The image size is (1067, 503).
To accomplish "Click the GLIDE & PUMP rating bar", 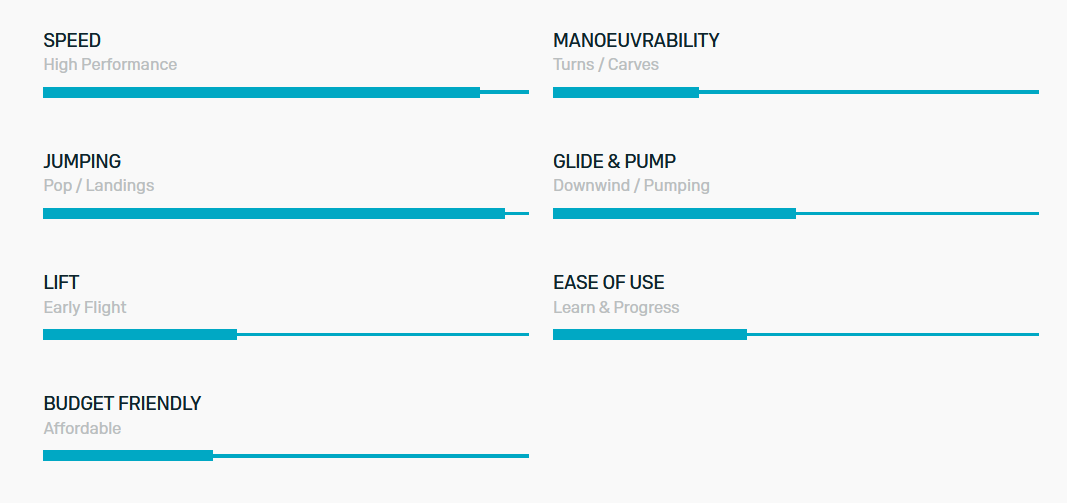I will click(795, 214).
